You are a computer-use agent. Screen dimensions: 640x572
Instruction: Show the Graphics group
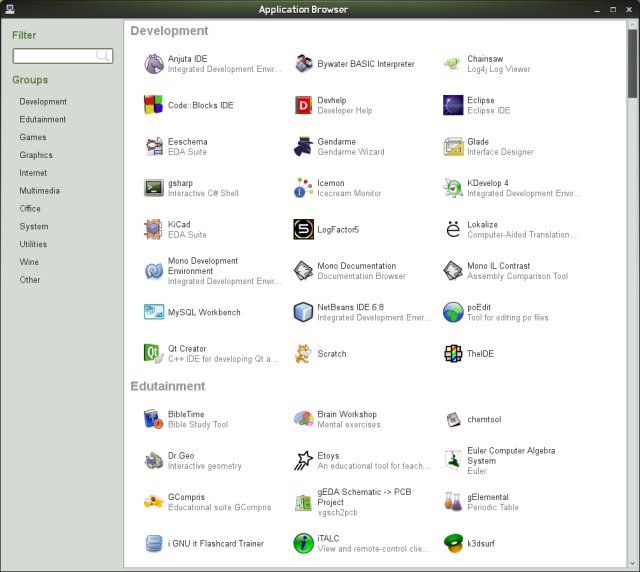pos(36,155)
